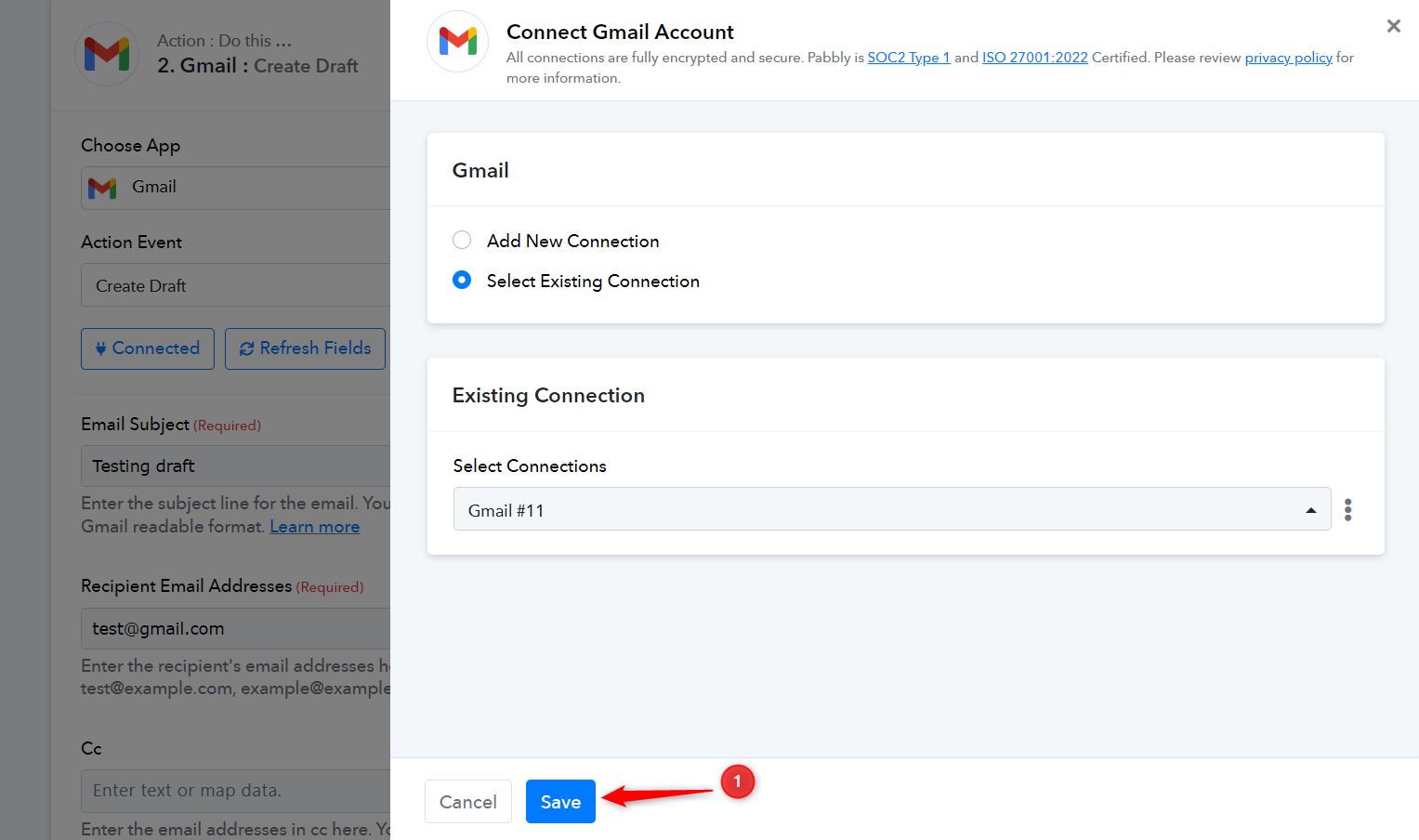Open the Choose App Gmail dropdown
This screenshot has height=840, width=1419.
pos(236,188)
